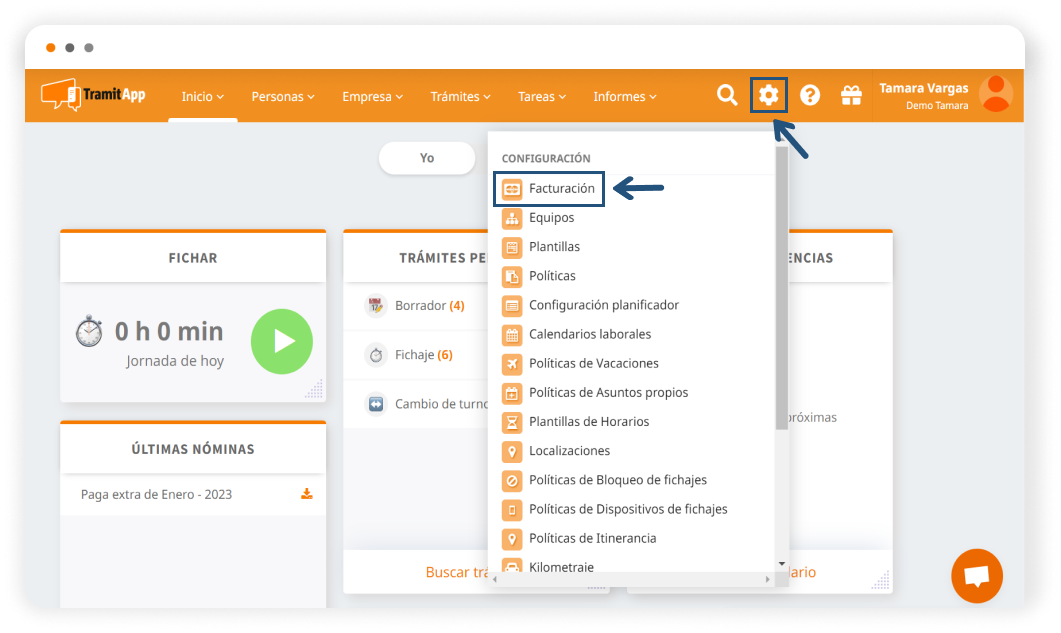Download Paga extra de Enero payslip
This screenshot has width=1061, height=633.
[x=307, y=494]
